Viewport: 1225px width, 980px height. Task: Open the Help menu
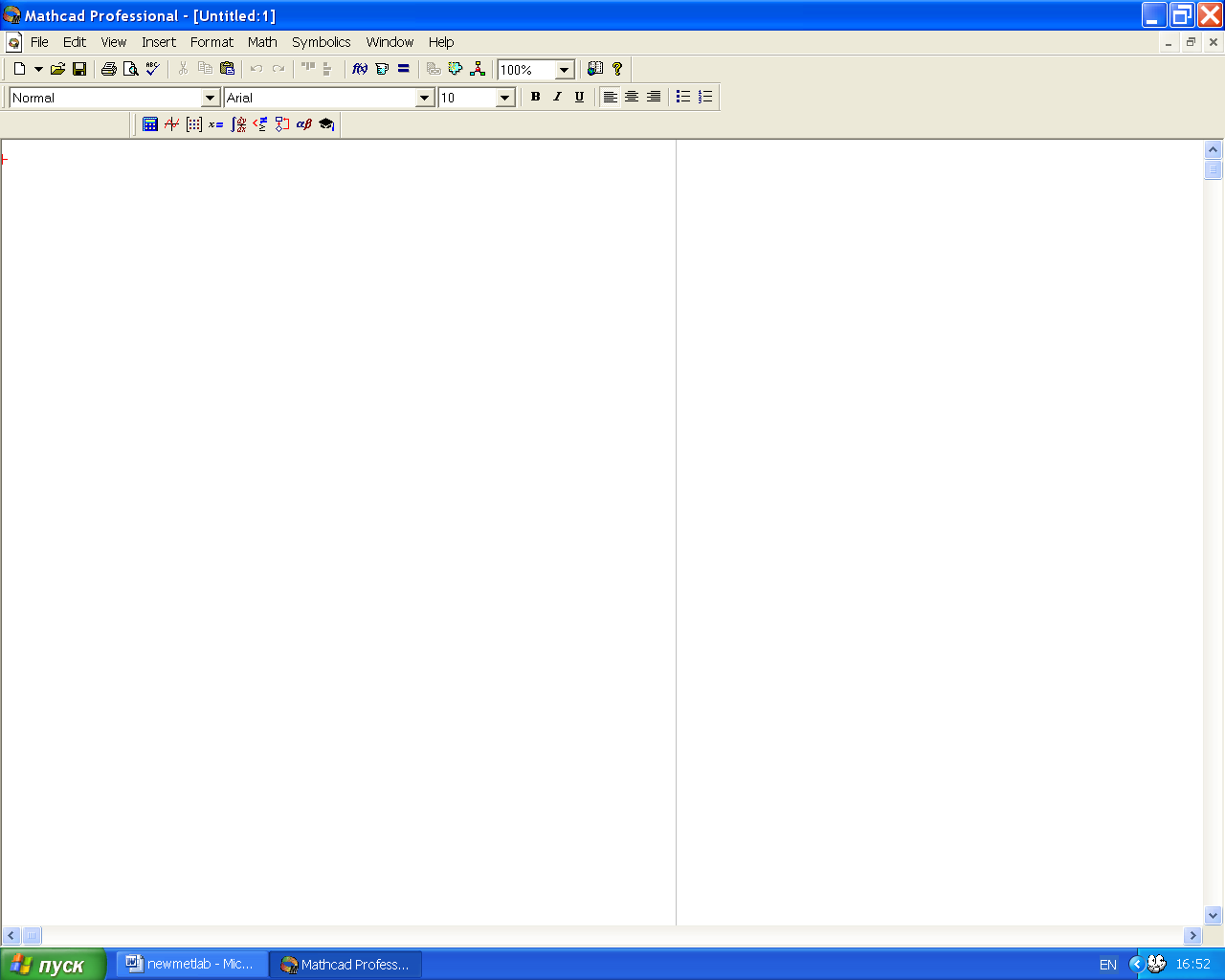(441, 42)
